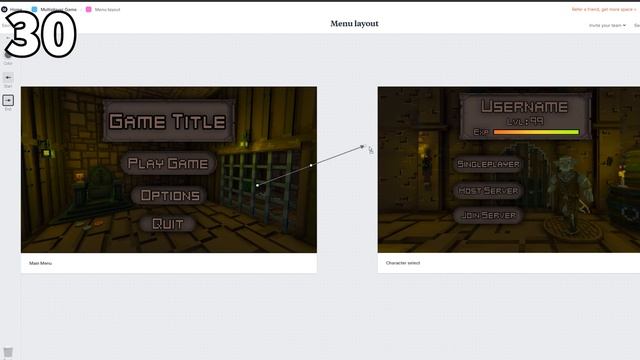640x360 pixels.
Task: Click the pink Menu layout board icon
Action: pyautogui.click(x=89, y=9)
